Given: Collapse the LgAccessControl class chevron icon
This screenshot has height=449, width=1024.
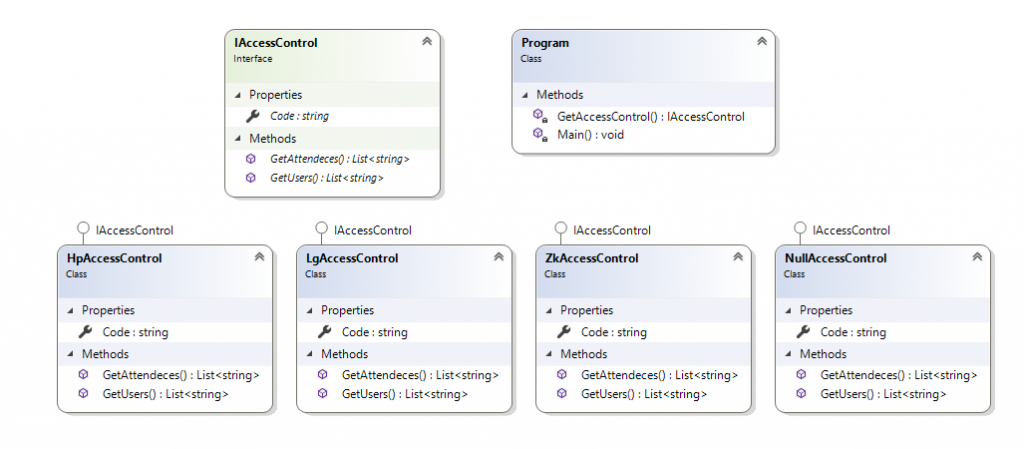Looking at the screenshot, I should [x=499, y=256].
